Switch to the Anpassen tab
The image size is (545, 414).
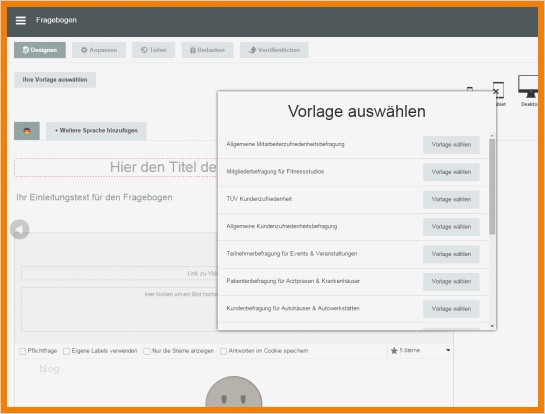coord(99,50)
